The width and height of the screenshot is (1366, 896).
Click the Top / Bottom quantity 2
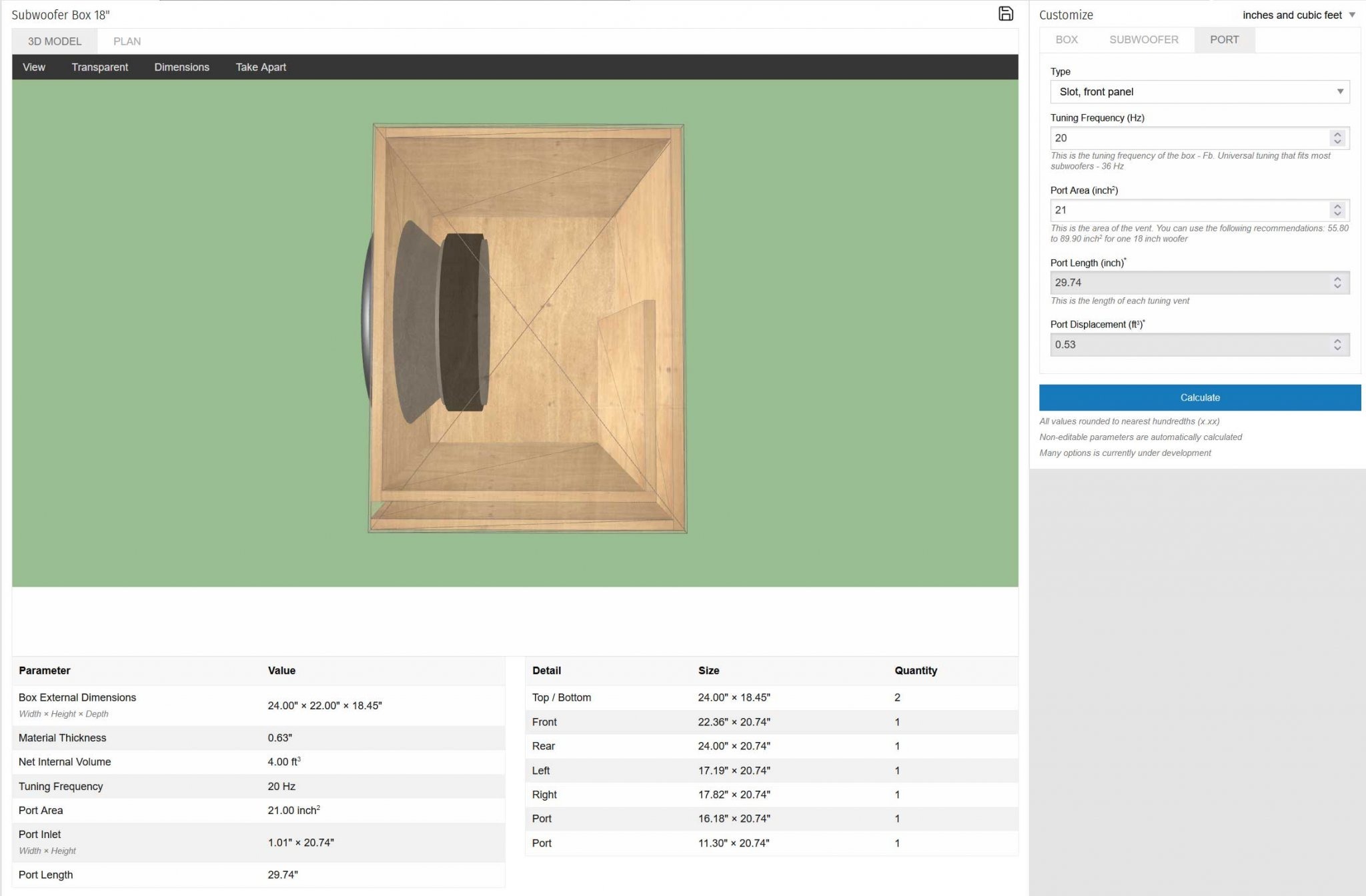[897, 697]
